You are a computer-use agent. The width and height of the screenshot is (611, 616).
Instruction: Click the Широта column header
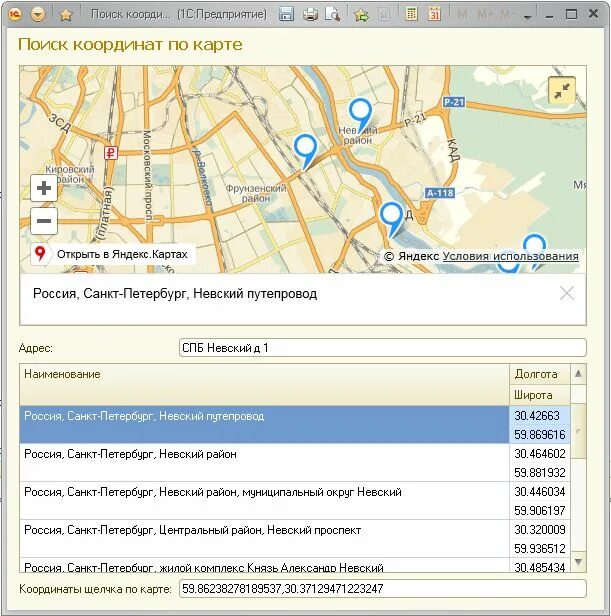click(x=539, y=395)
